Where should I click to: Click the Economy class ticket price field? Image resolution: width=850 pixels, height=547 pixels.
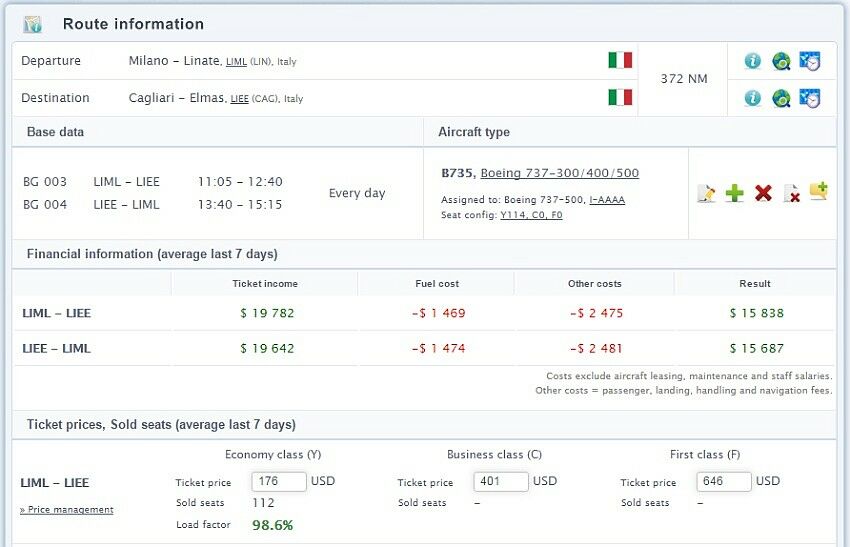pos(279,481)
